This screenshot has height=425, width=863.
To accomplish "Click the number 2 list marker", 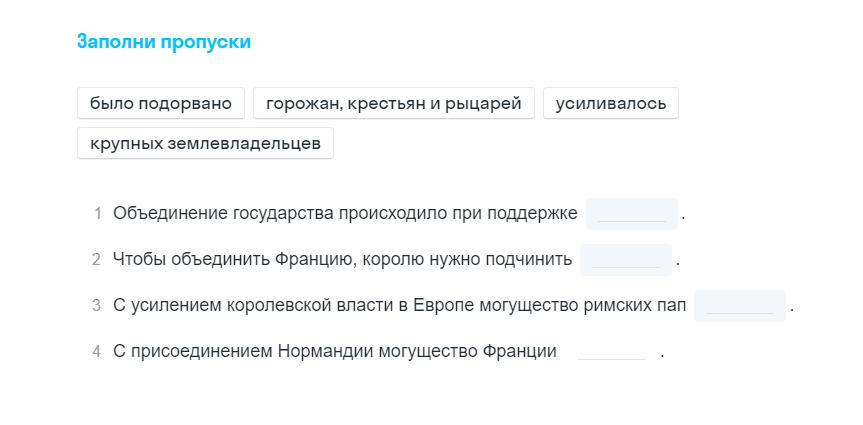I will tap(97, 260).
